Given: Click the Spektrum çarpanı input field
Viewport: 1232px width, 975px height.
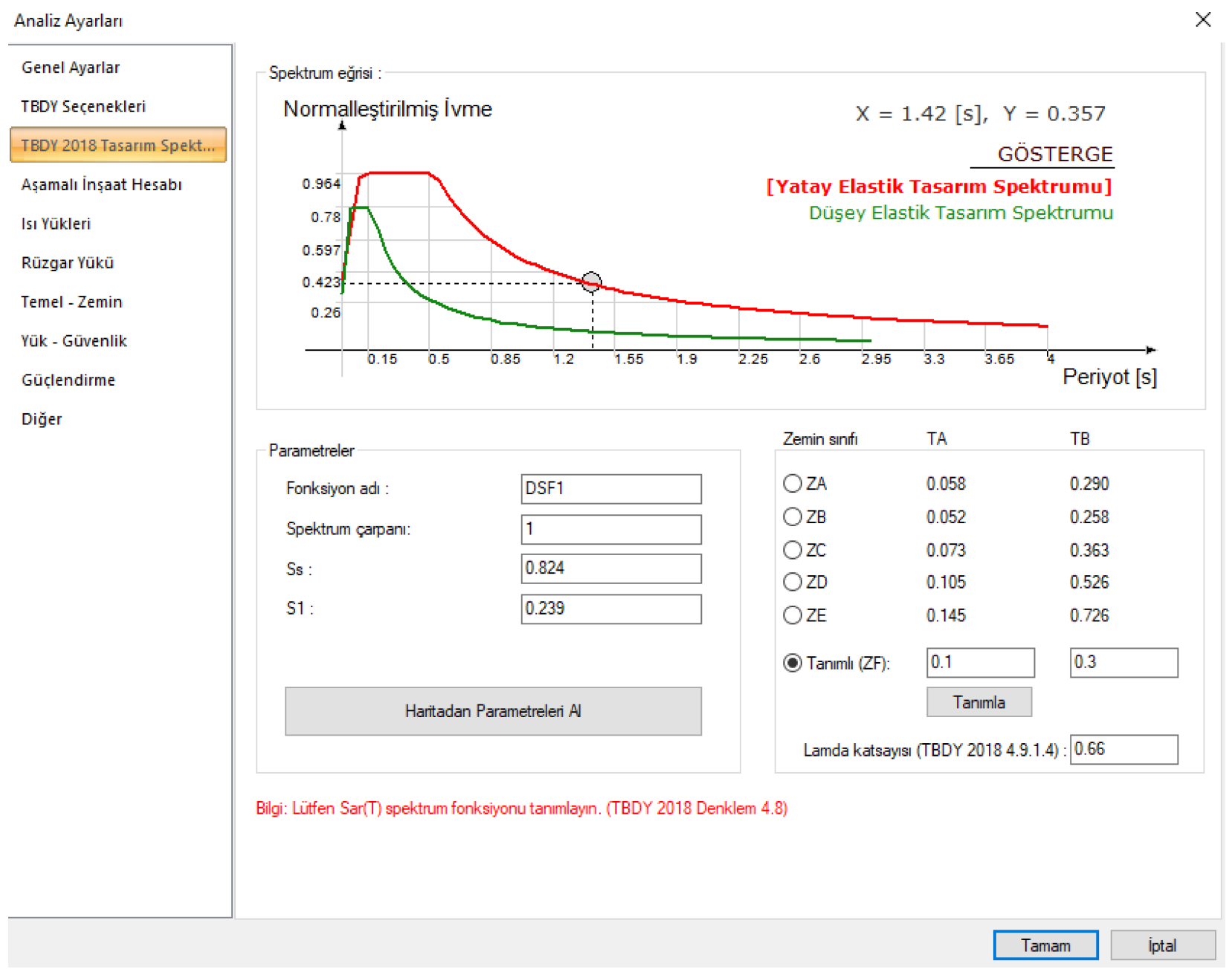Looking at the screenshot, I should 611,529.
